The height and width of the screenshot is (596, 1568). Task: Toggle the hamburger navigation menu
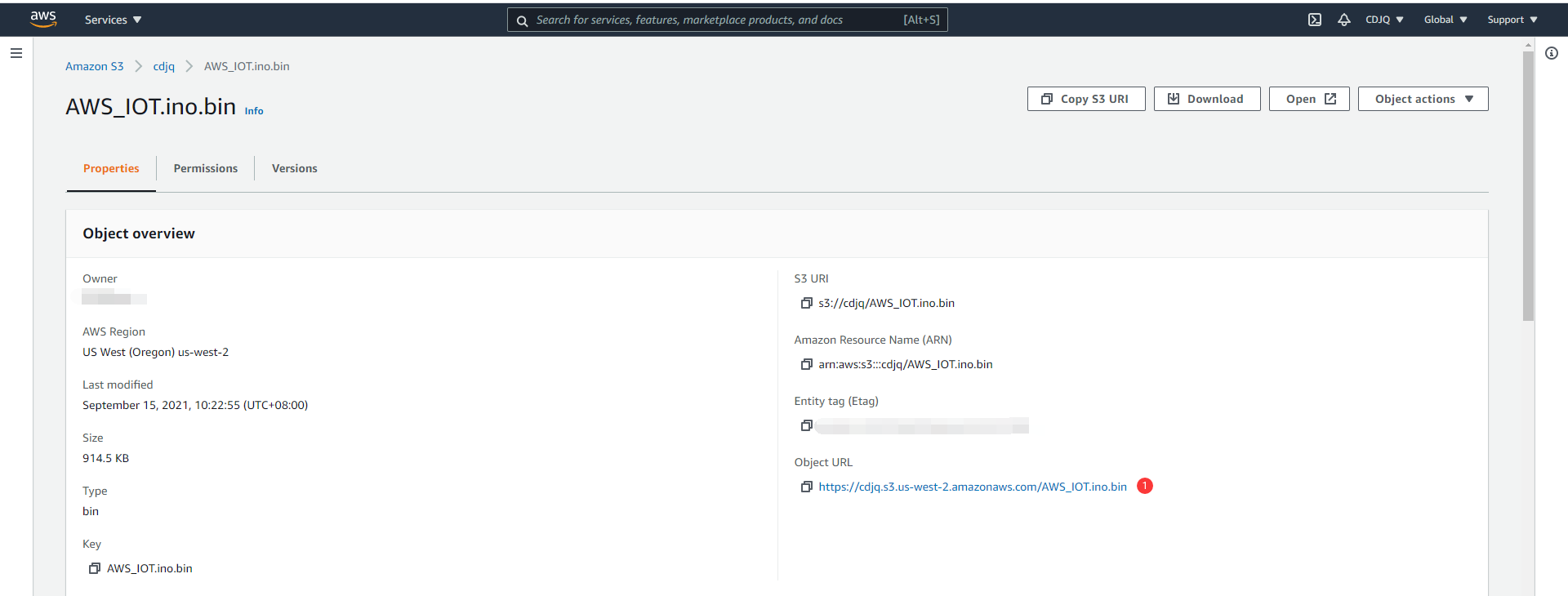pos(16,53)
